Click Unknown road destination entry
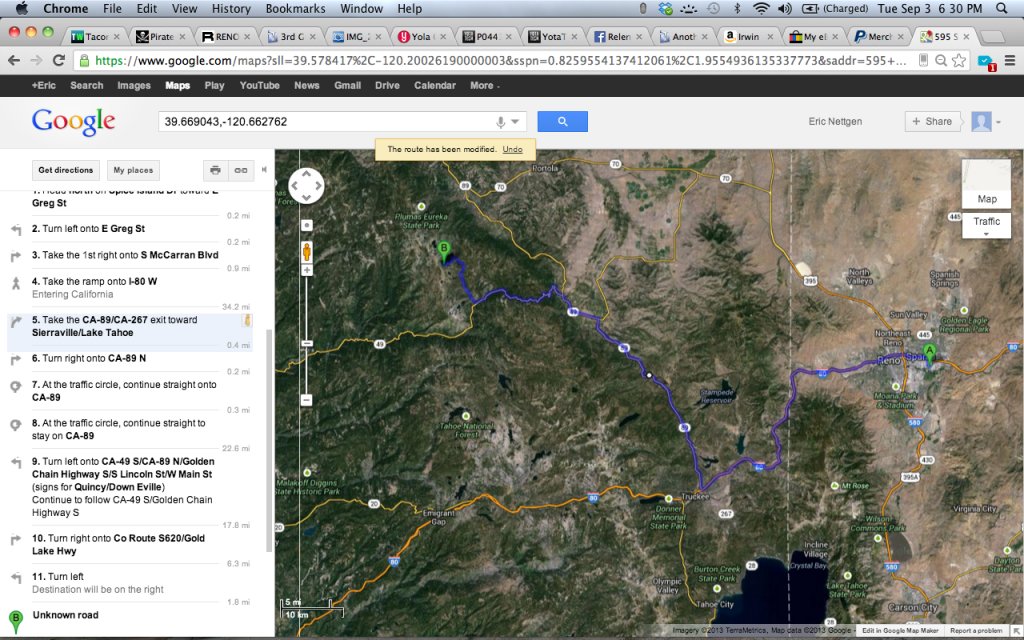Screen dimensions: 1024x640 pyautogui.click(x=65, y=615)
